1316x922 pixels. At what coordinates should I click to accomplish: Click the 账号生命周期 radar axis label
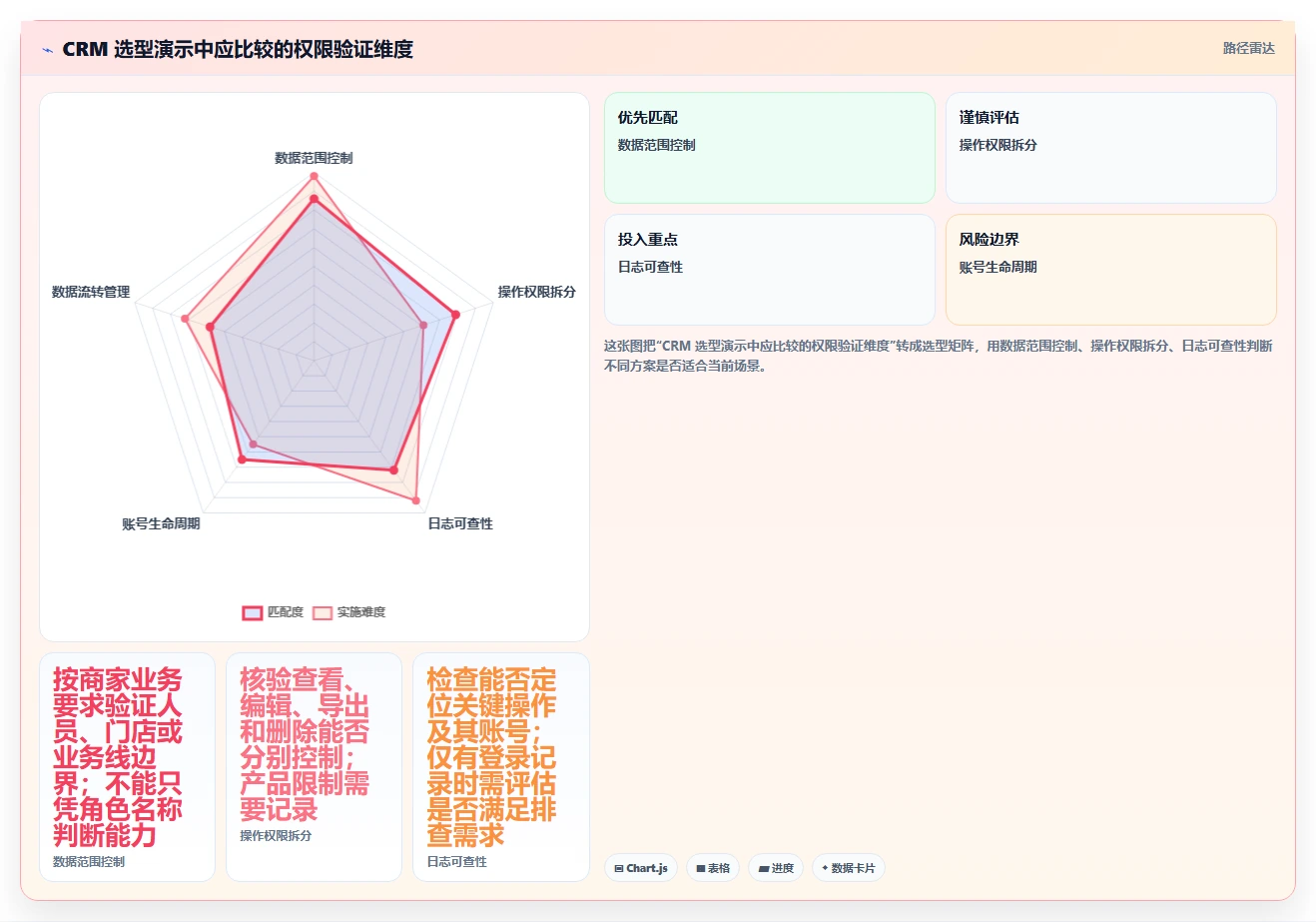[x=161, y=523]
